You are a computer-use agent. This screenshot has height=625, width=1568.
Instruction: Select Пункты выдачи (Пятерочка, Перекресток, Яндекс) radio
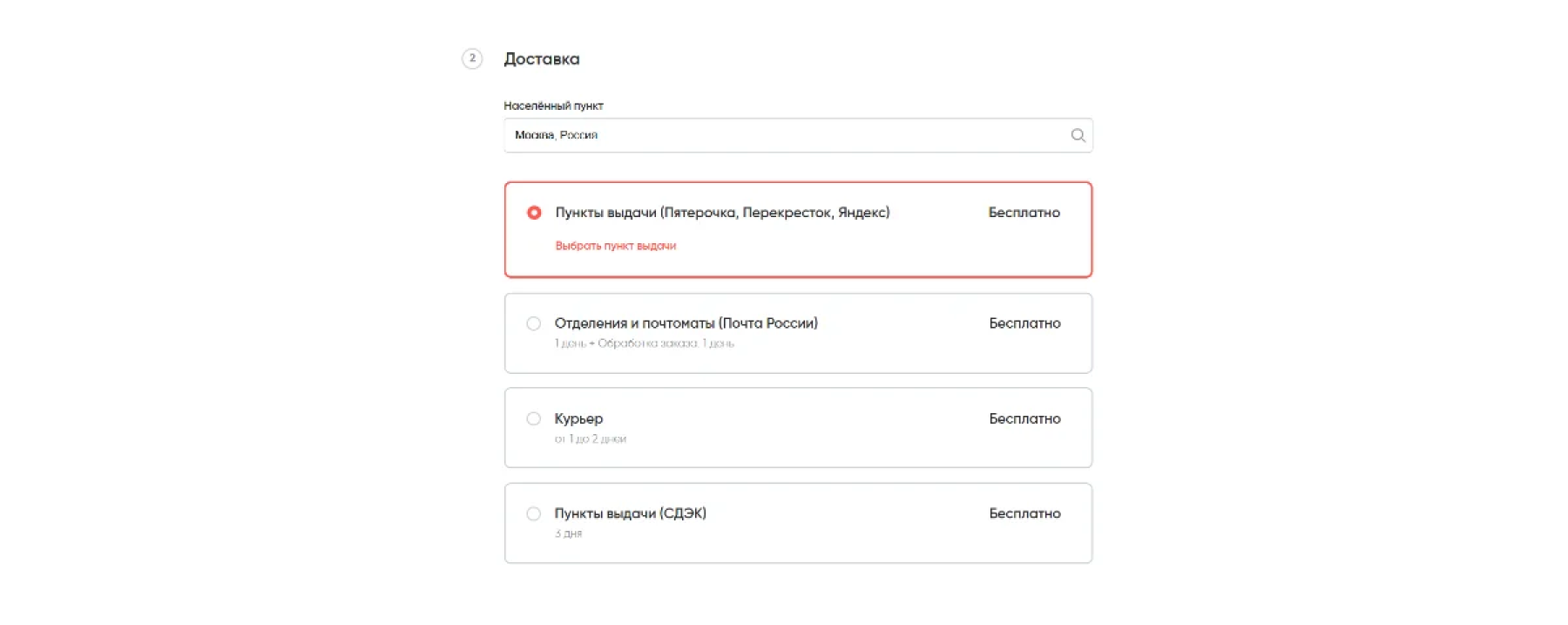point(534,213)
